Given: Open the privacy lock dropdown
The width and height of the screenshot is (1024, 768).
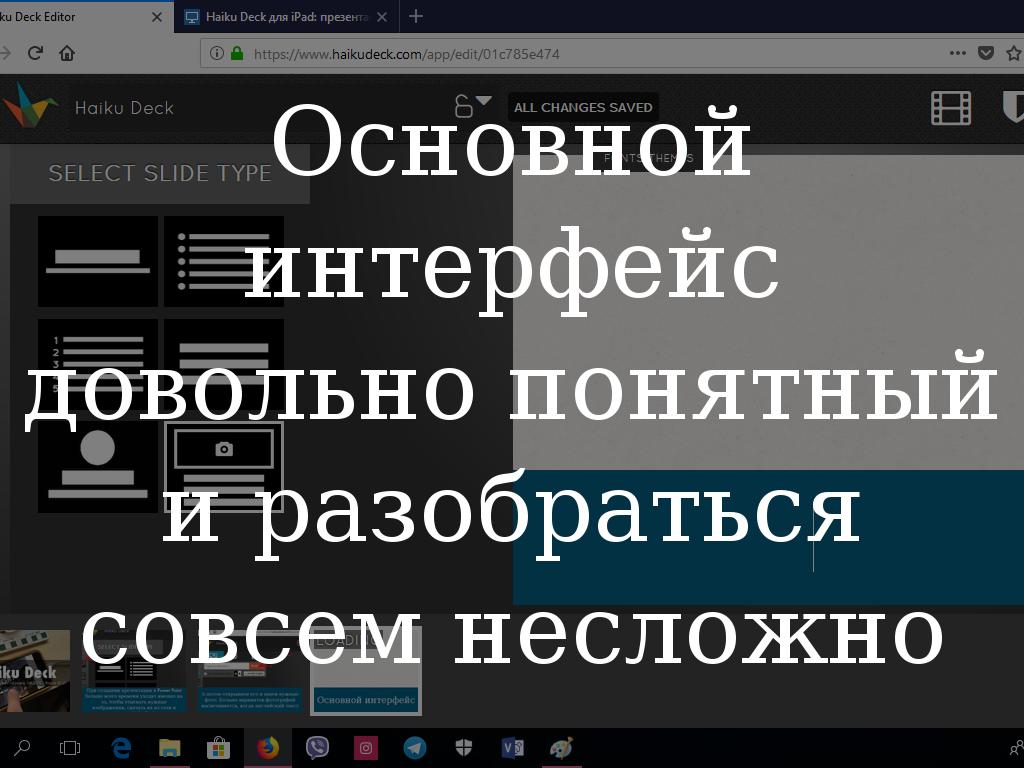Looking at the screenshot, I should (x=473, y=105).
